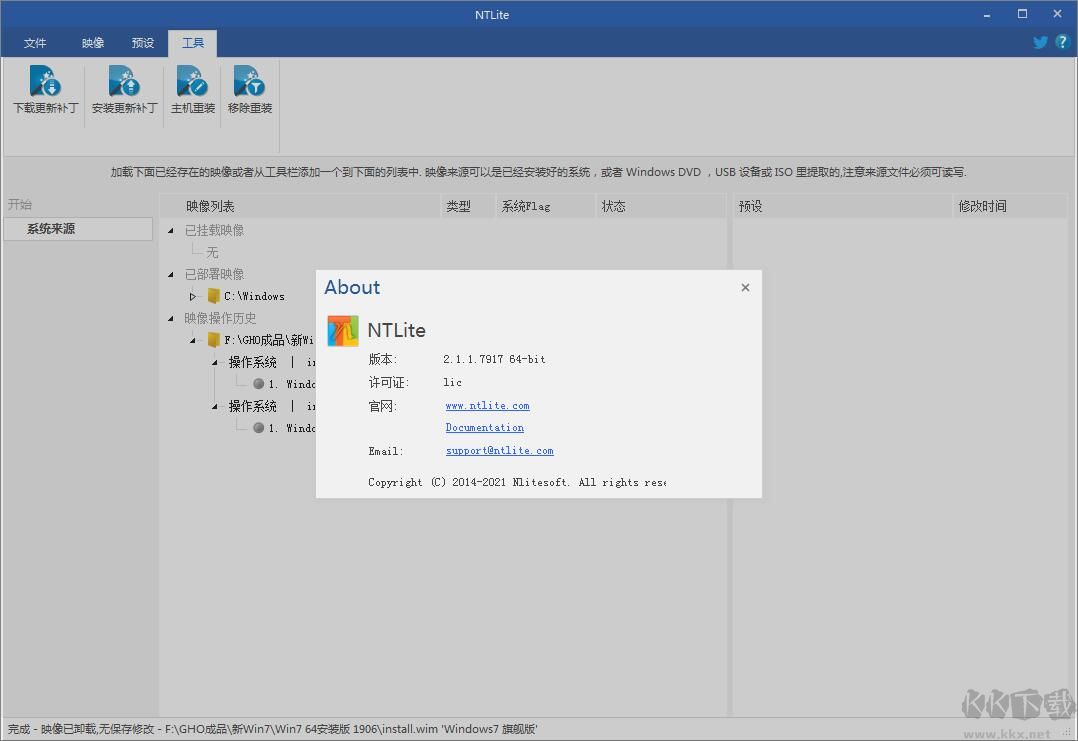Collapse the second 操作系统 node
The image size is (1078, 741).
214,406
